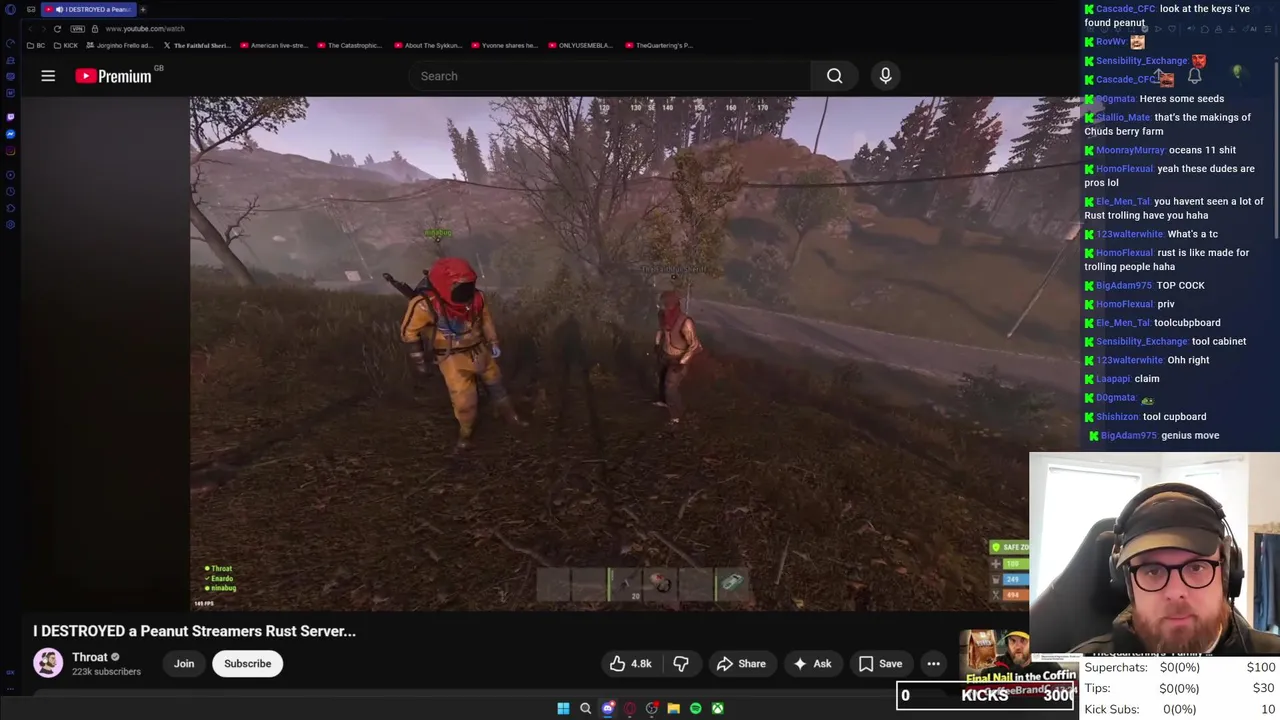
Task: Open Spotify from the taskbar
Action: [695, 708]
